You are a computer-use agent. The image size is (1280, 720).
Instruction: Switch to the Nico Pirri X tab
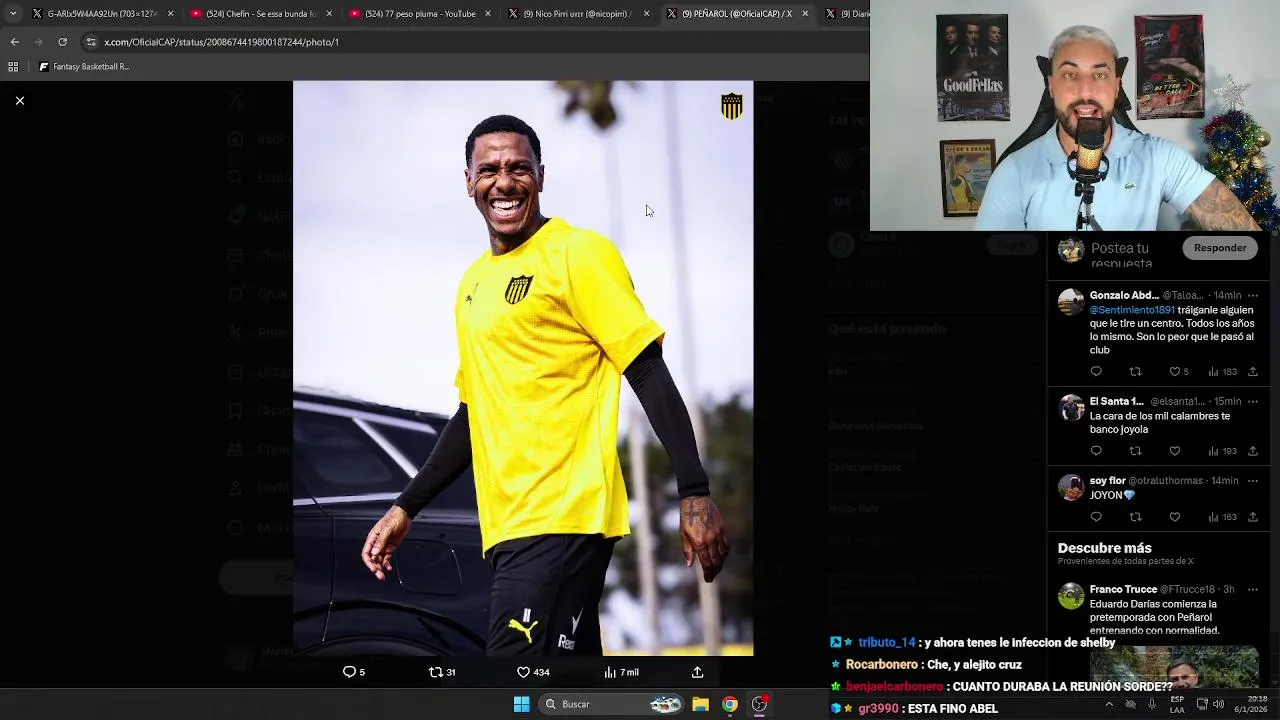(578, 14)
